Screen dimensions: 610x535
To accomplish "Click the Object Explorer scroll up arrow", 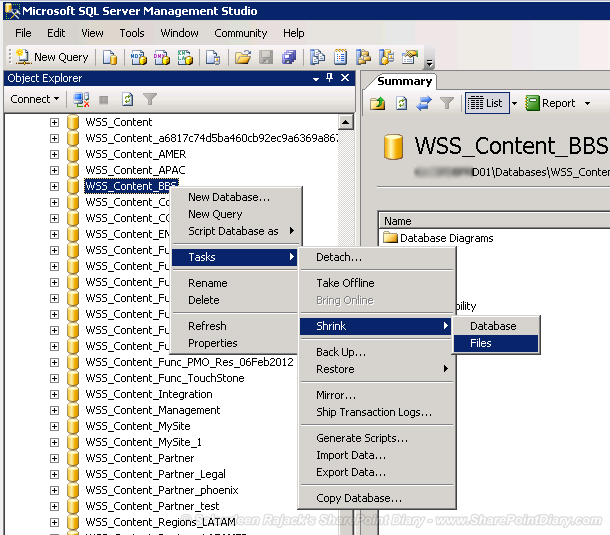I will pyautogui.click(x=345, y=122).
